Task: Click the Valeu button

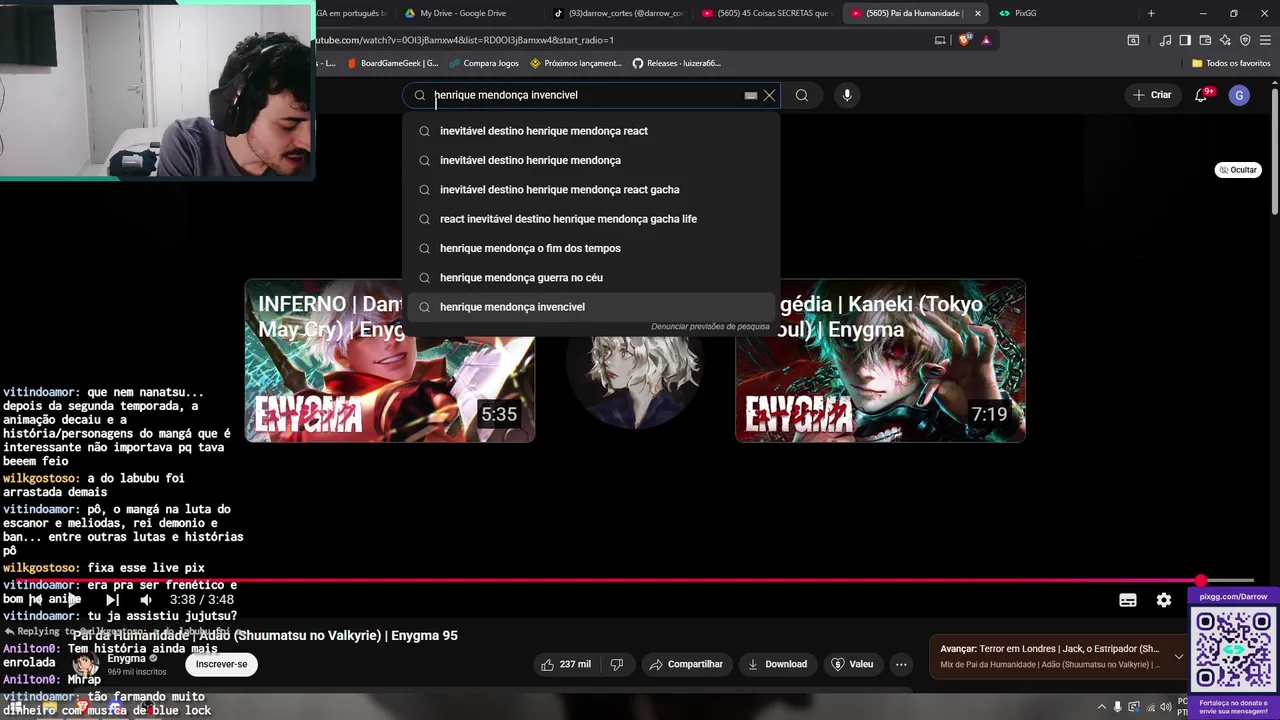Action: (x=852, y=664)
